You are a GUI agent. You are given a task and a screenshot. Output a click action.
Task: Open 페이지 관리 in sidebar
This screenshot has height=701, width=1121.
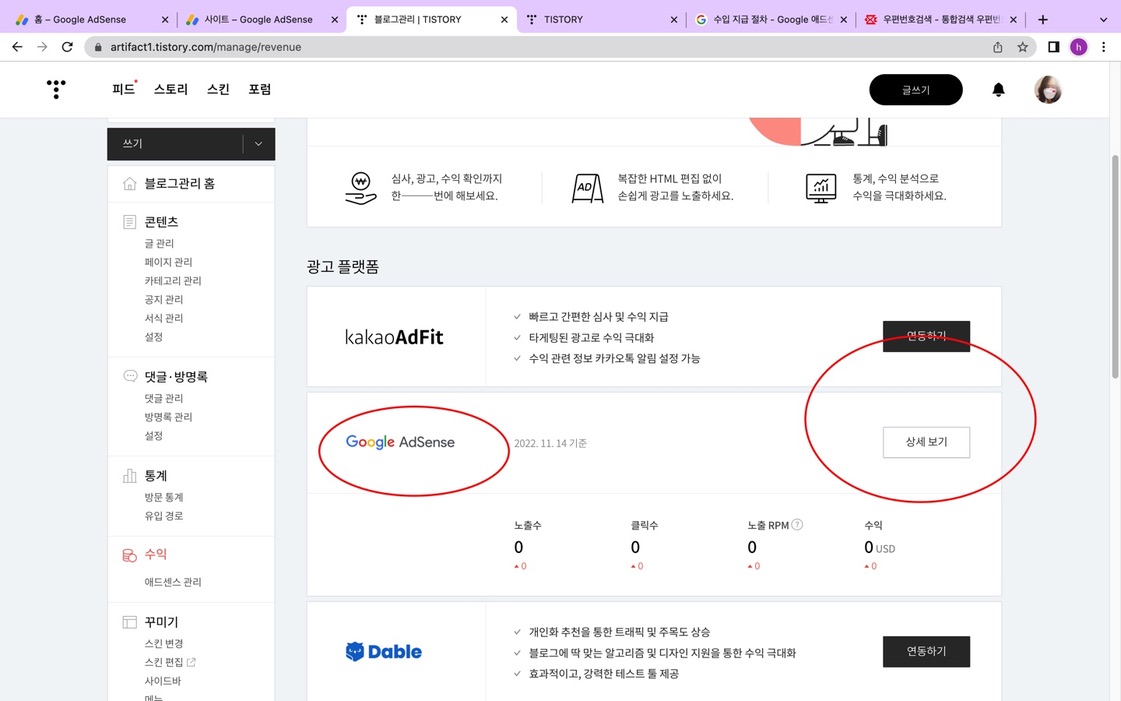click(168, 262)
